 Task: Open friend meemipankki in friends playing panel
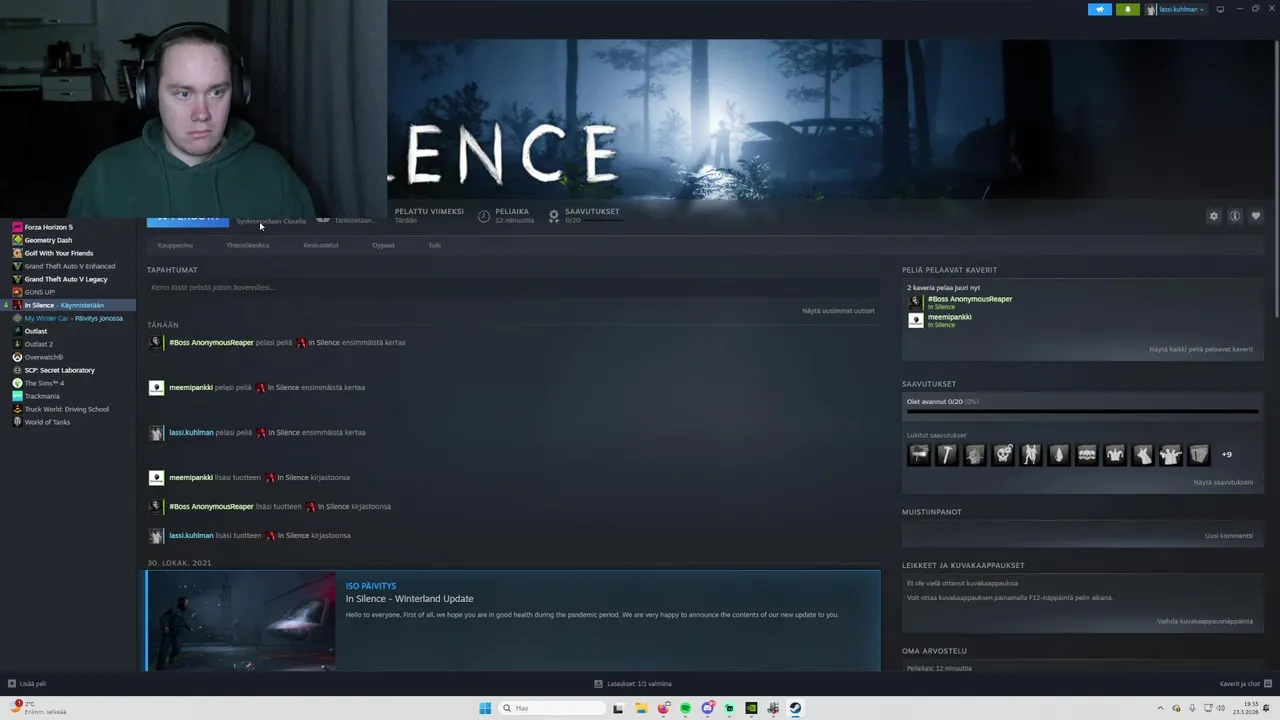(x=949, y=317)
